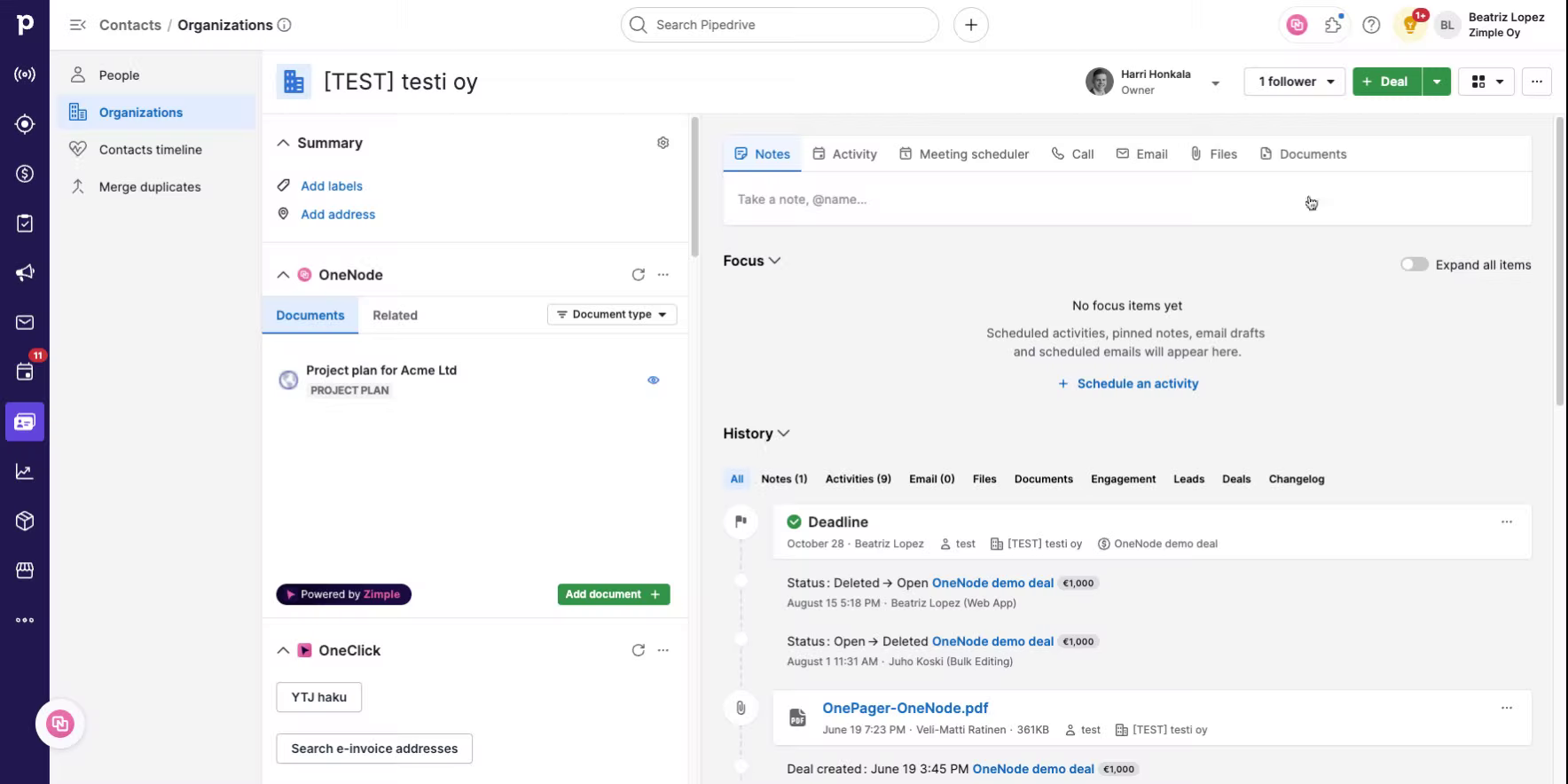Open the Deal button dropdown arrow

coord(1437,82)
